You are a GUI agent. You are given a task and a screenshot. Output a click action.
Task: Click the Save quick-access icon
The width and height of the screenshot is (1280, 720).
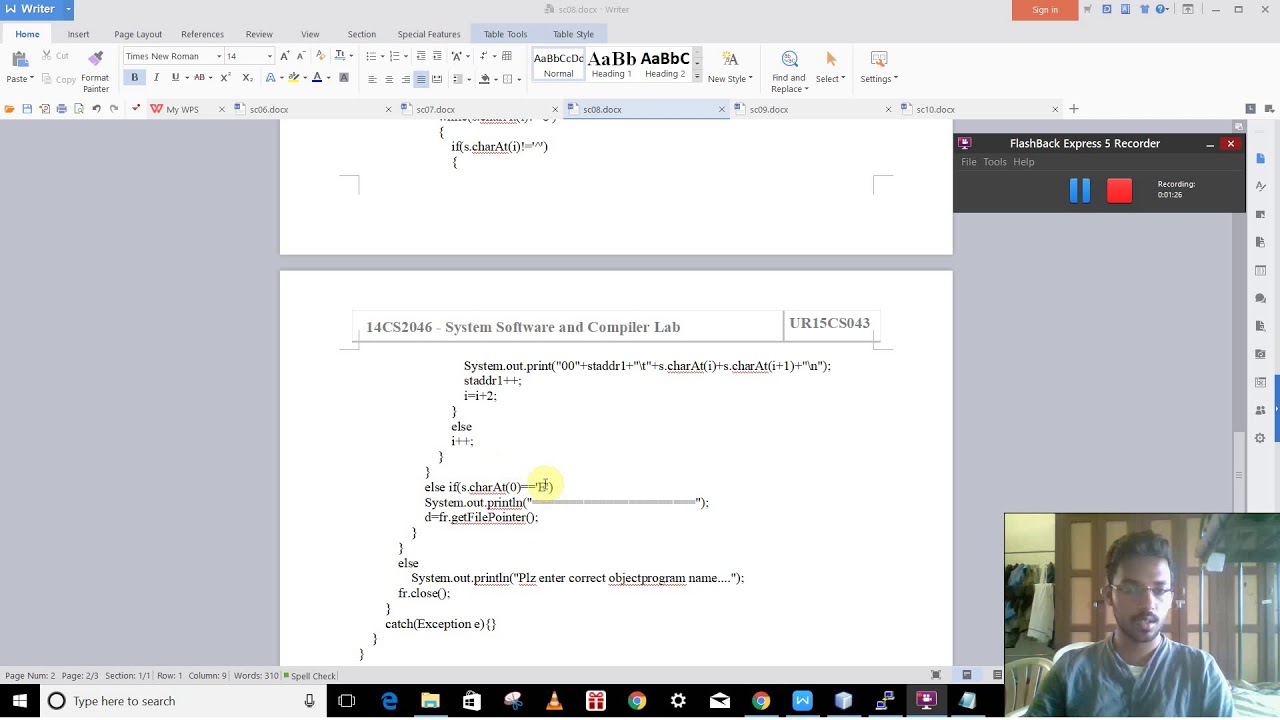coord(27,109)
